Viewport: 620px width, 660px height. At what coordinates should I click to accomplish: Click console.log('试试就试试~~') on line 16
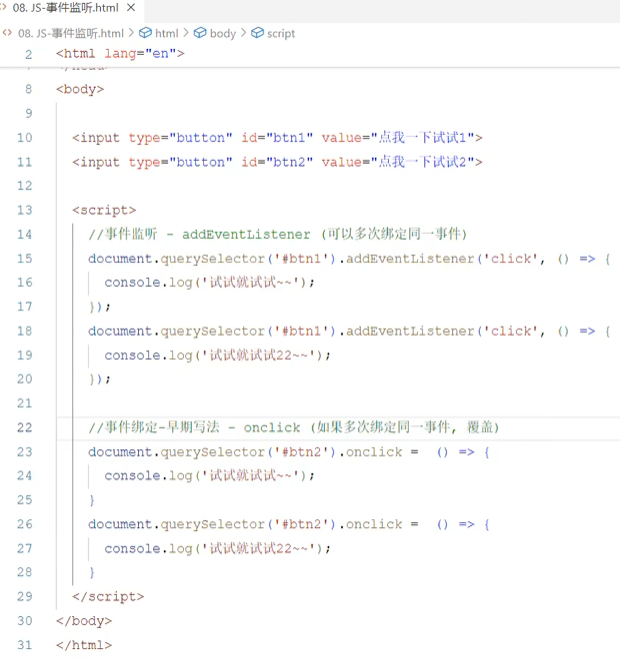tap(209, 282)
